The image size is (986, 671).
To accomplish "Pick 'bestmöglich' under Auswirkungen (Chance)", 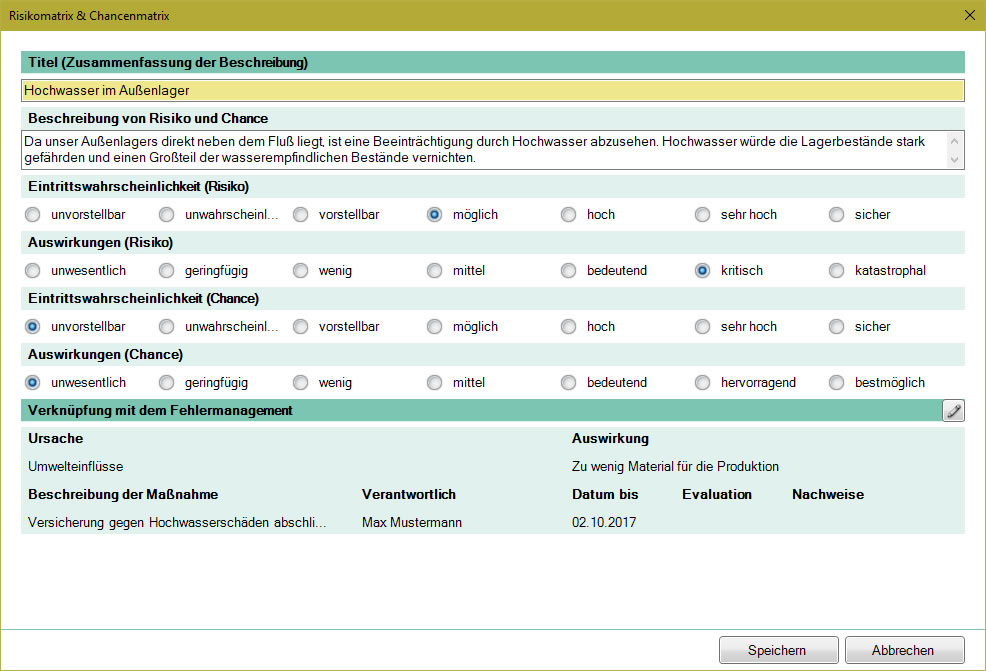I will pos(837,383).
